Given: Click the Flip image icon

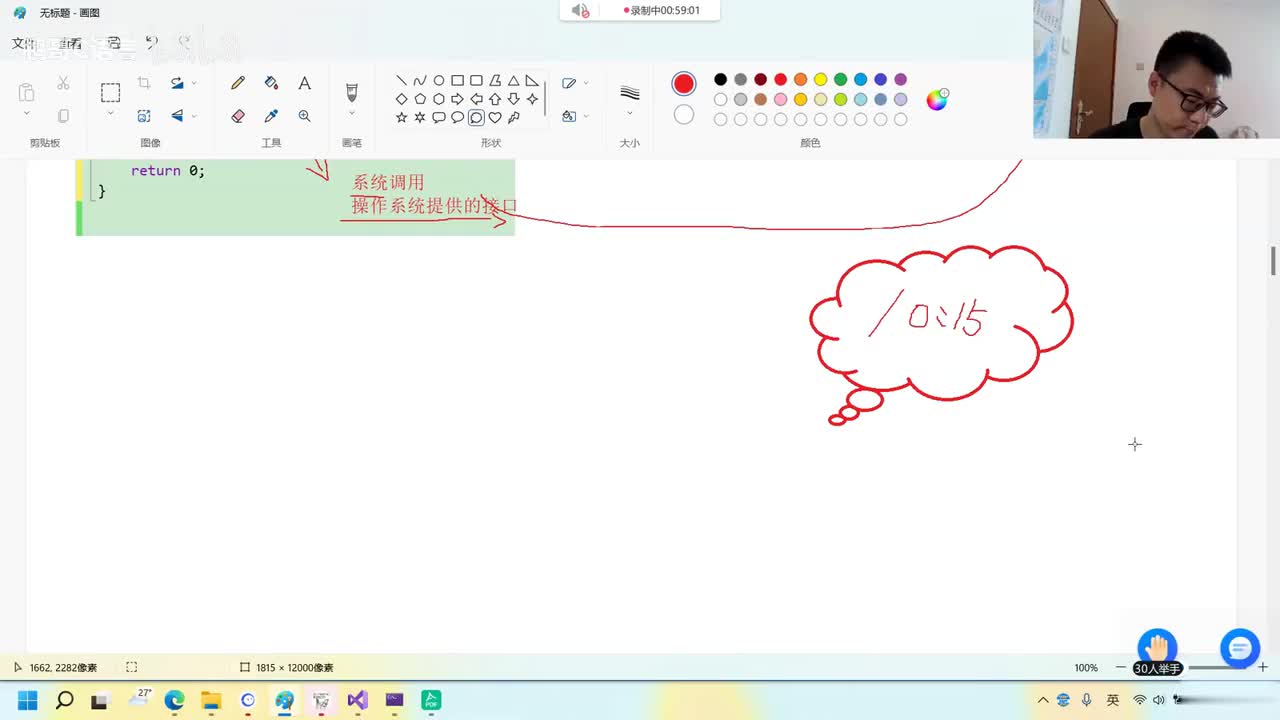Looking at the screenshot, I should pyautogui.click(x=177, y=116).
